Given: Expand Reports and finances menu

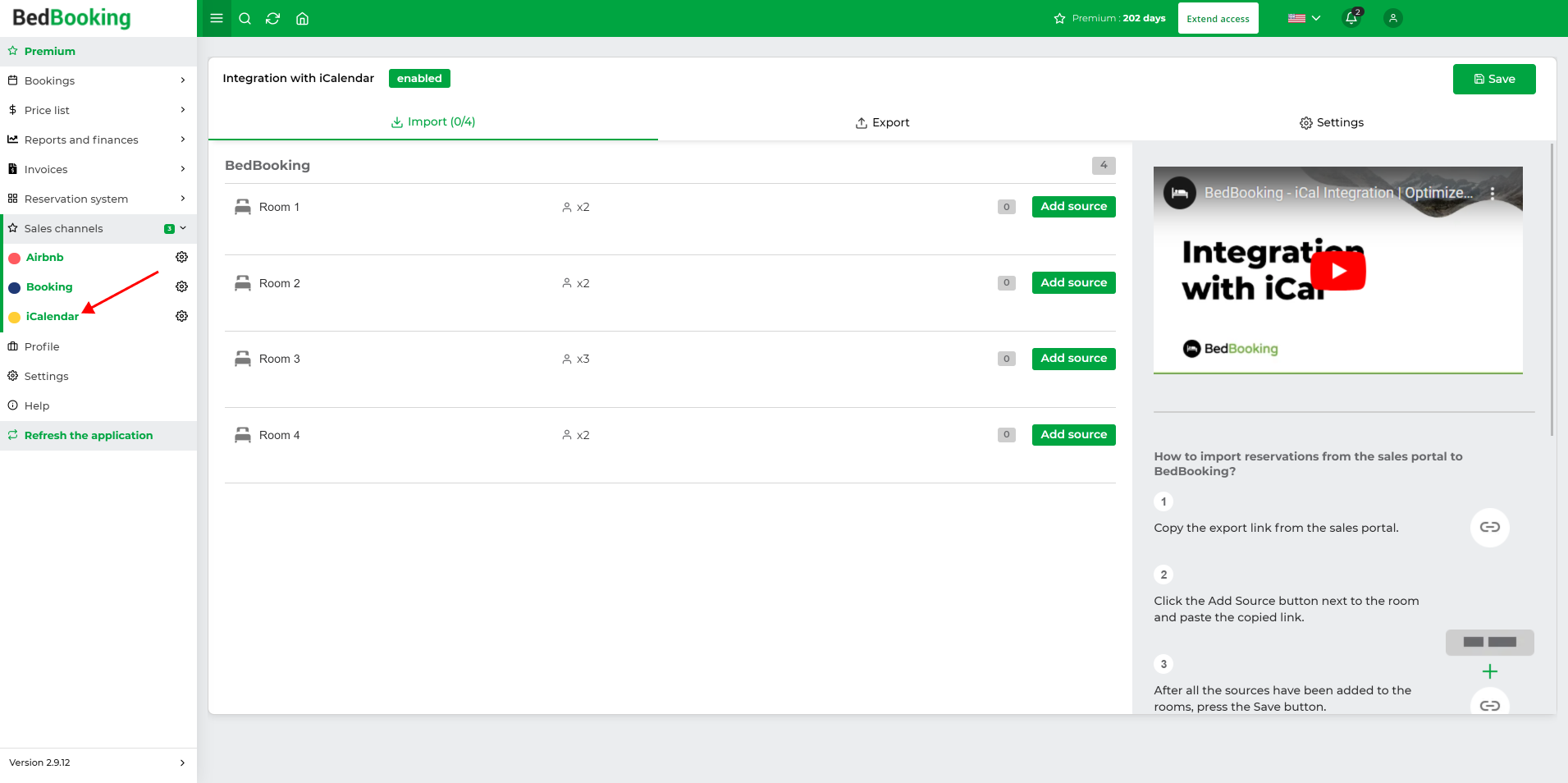Looking at the screenshot, I should point(98,140).
